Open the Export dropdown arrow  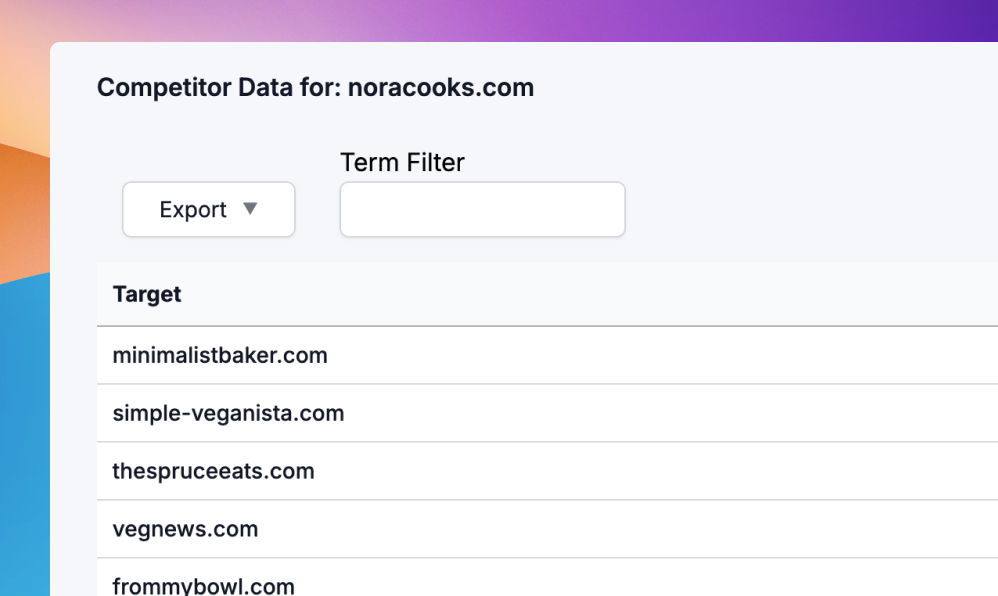point(251,209)
